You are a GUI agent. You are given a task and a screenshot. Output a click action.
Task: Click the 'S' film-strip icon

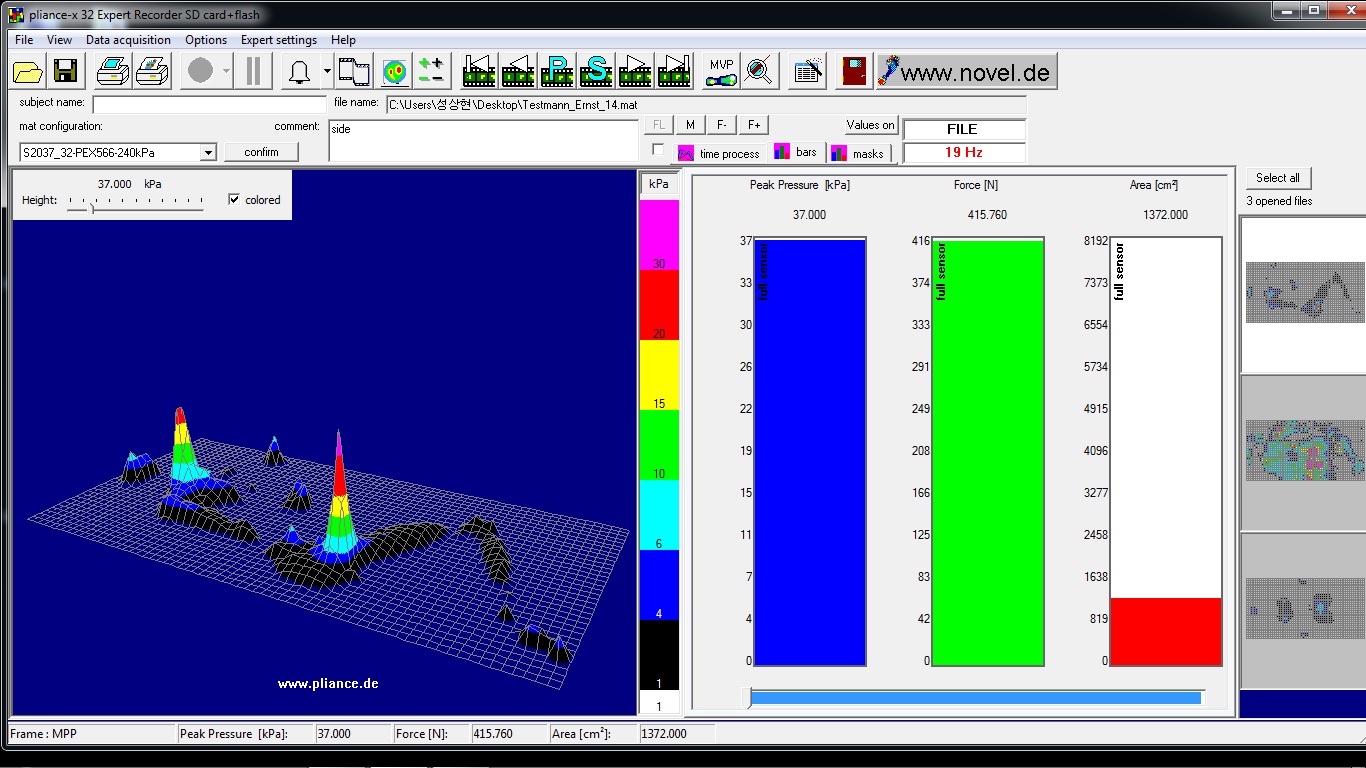point(596,71)
